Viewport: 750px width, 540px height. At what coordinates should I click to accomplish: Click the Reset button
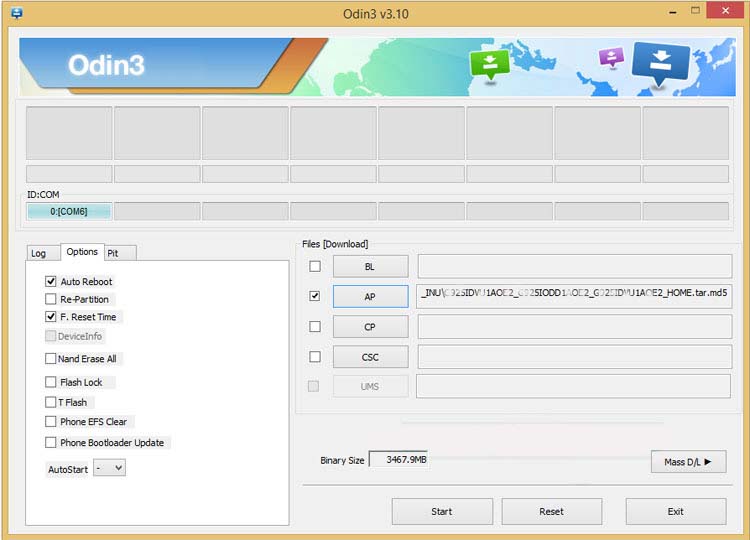click(x=552, y=511)
